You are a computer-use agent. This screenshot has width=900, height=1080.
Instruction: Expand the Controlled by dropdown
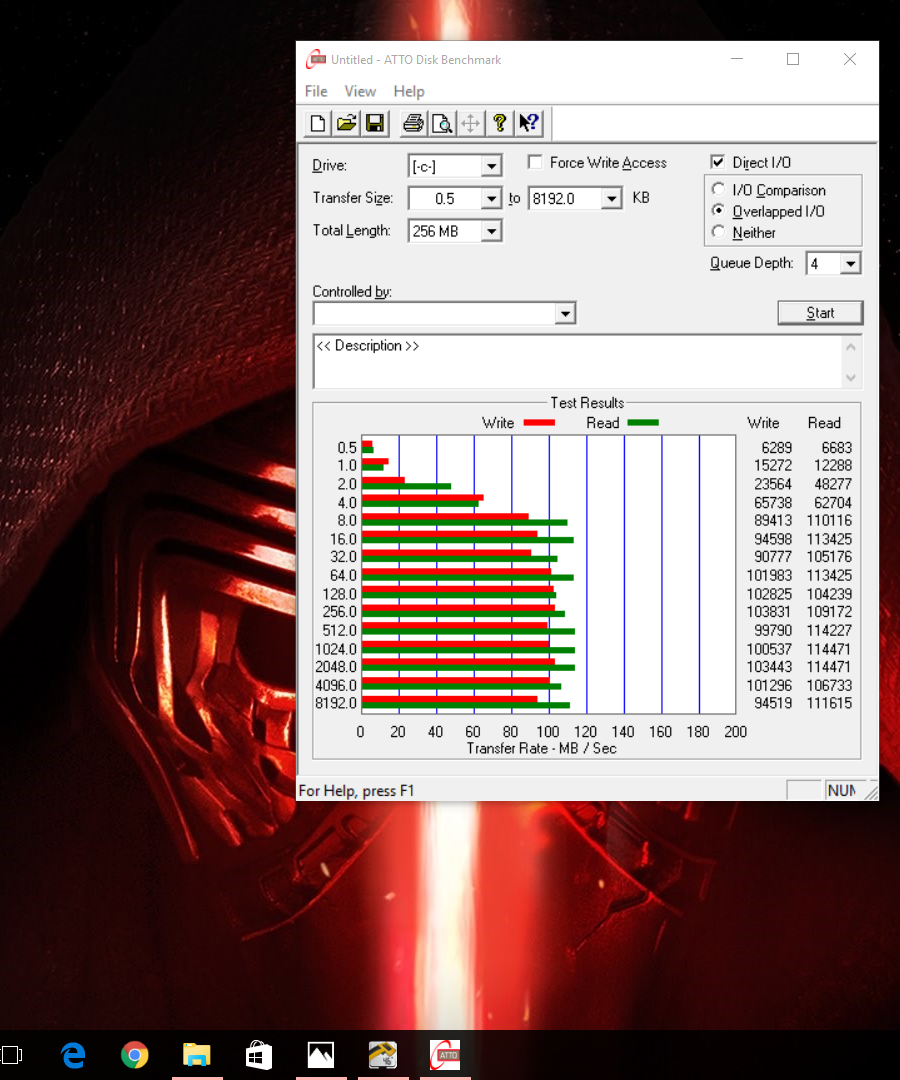pos(565,313)
